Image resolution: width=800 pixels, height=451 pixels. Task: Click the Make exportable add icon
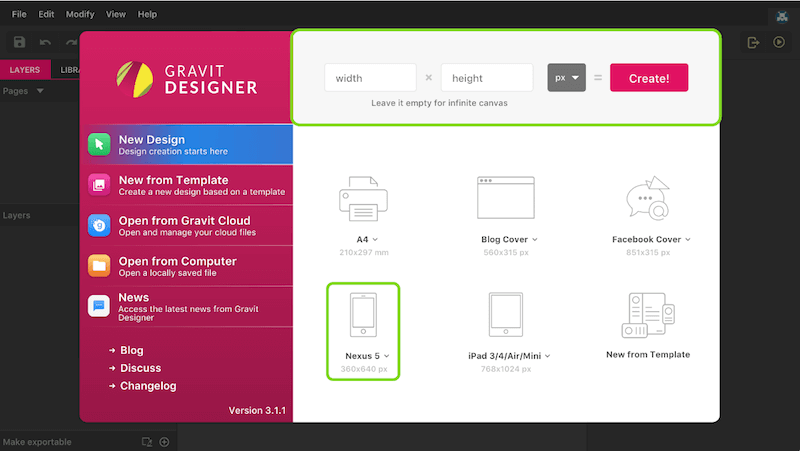(164, 442)
